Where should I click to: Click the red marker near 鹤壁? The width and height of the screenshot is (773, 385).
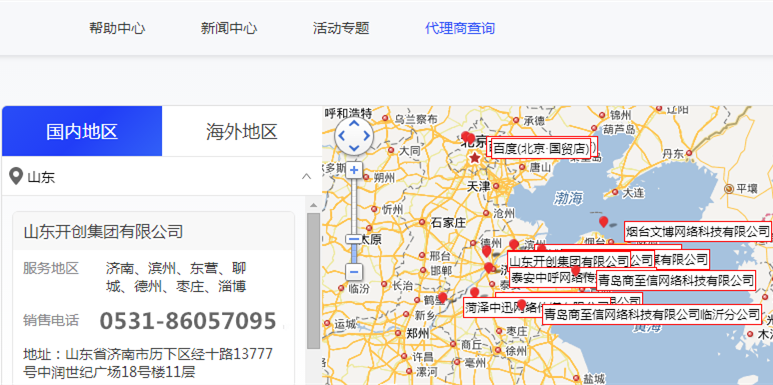[x=442, y=297]
